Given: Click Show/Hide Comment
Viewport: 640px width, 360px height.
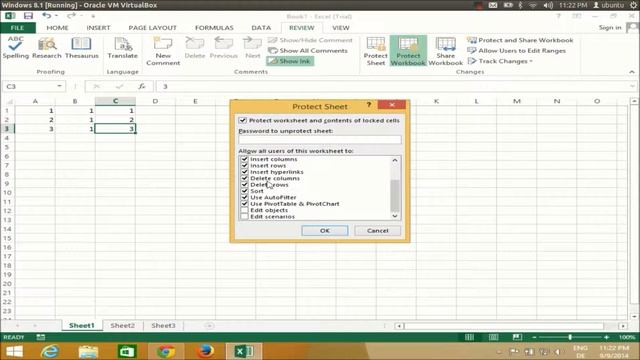Looking at the screenshot, I should [310, 40].
